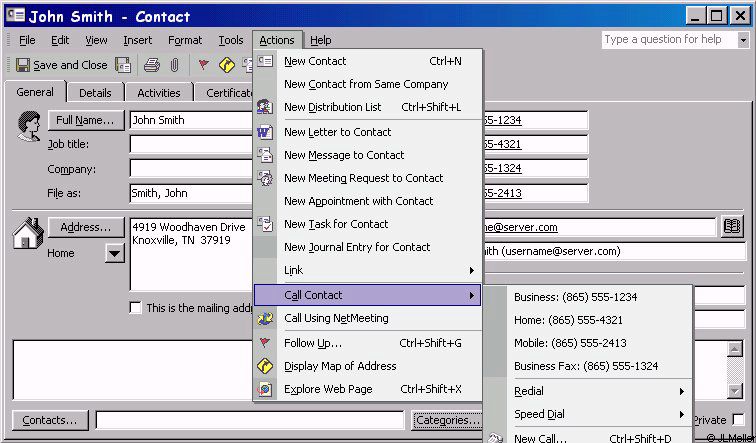Expand the Link submenu
The width and height of the screenshot is (756, 443).
367,270
